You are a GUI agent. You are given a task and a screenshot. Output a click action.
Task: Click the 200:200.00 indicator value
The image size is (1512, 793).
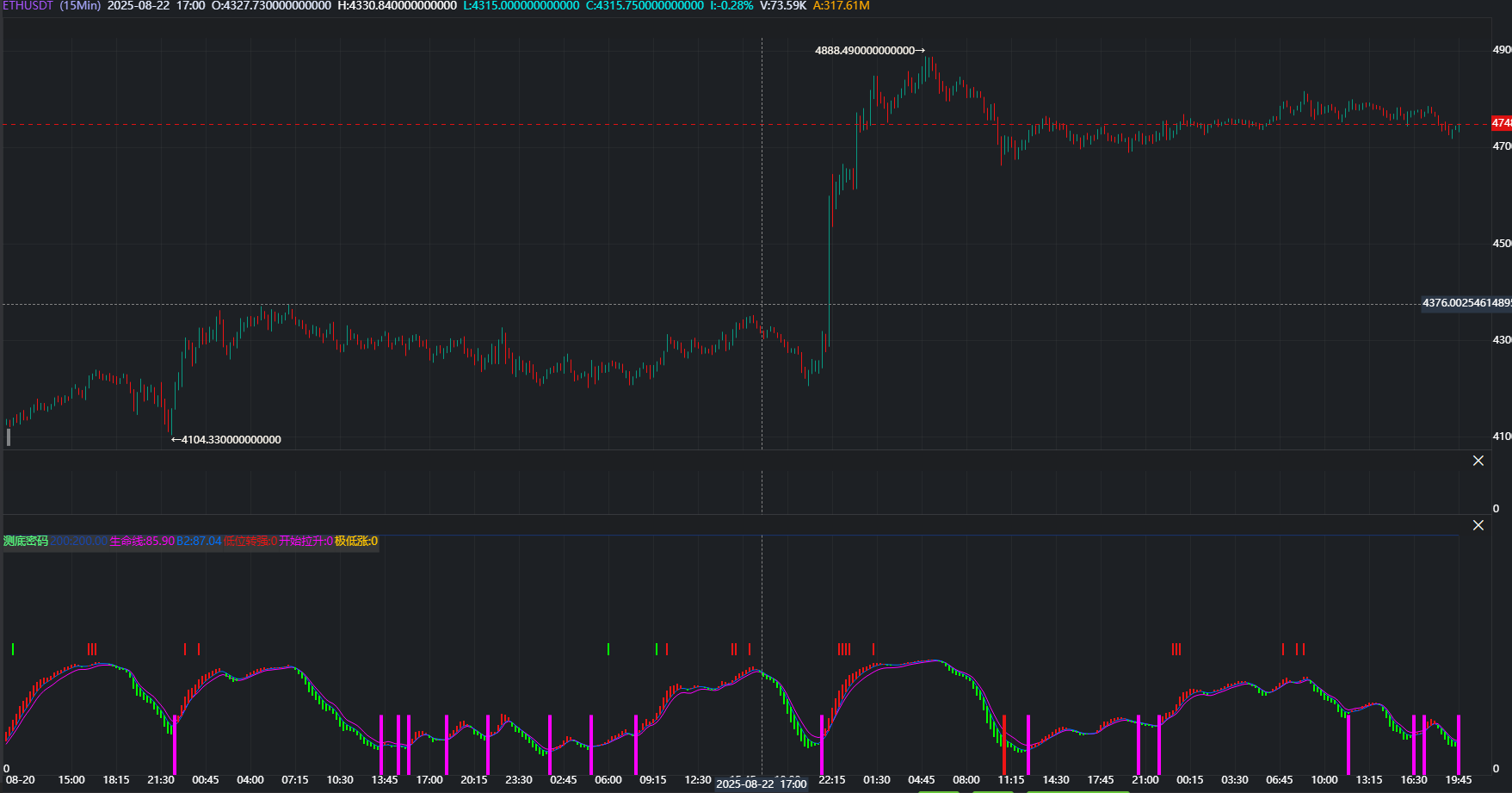click(x=79, y=542)
